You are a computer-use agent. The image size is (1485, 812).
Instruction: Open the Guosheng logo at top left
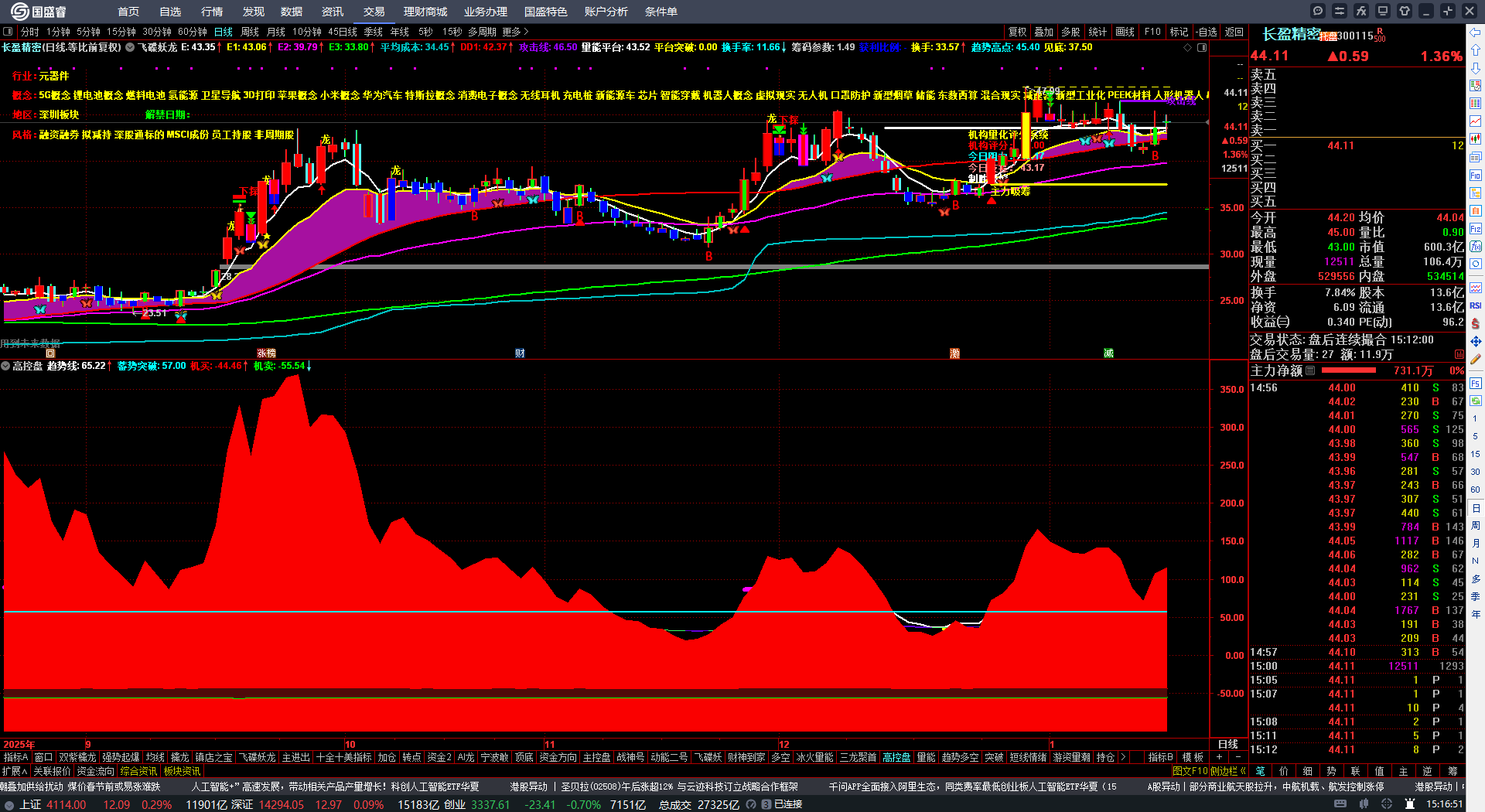39,11
